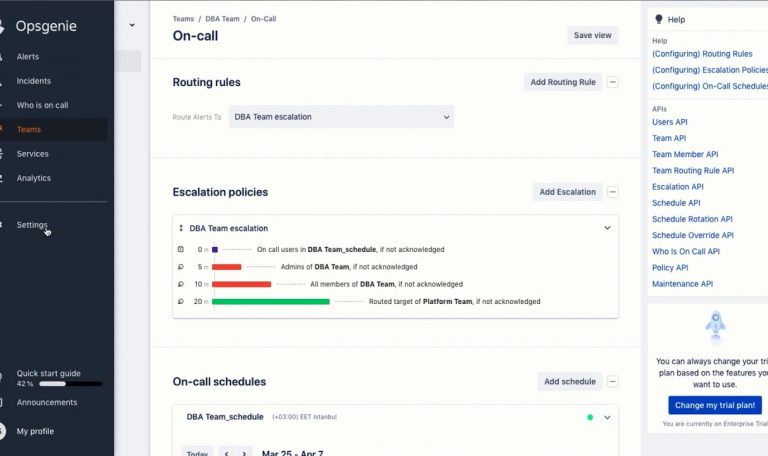Click the On-Call breadcrumb
Screen dimensions: 768x456
click(264, 19)
